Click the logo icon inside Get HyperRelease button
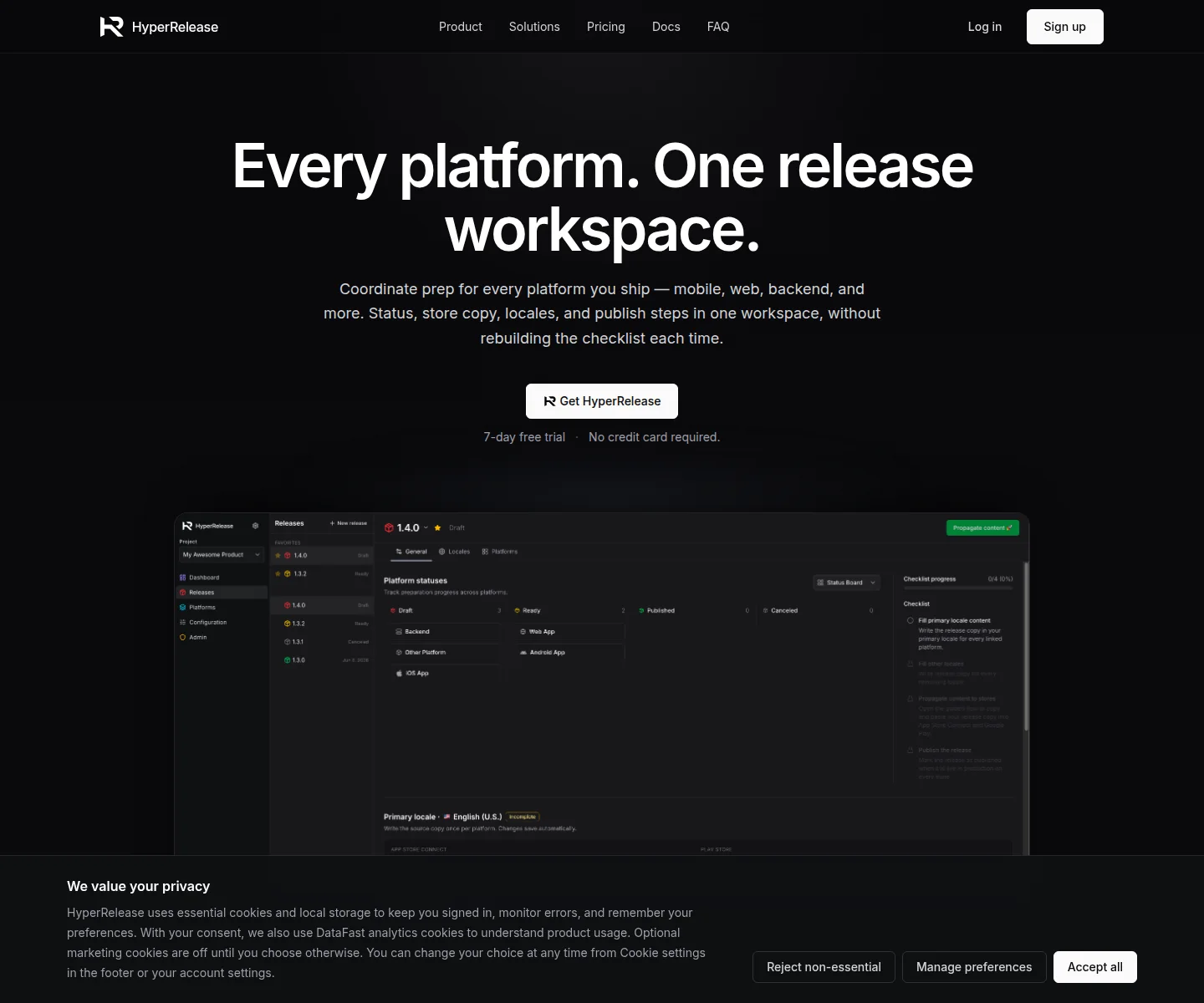 [549, 401]
